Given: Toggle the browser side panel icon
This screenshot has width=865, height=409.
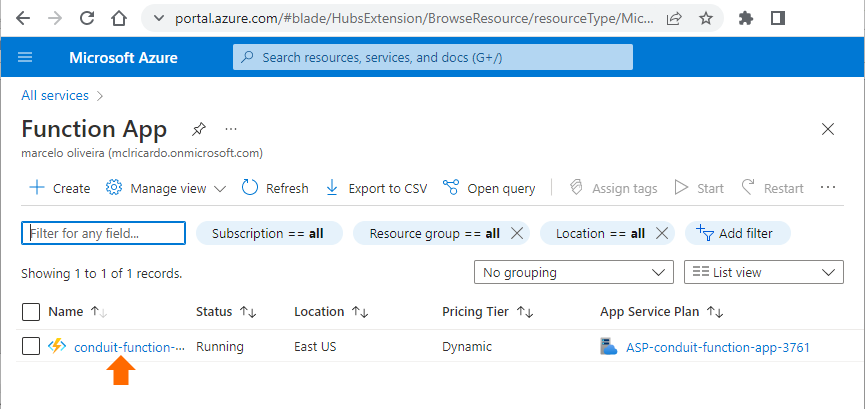Looking at the screenshot, I should click(778, 18).
